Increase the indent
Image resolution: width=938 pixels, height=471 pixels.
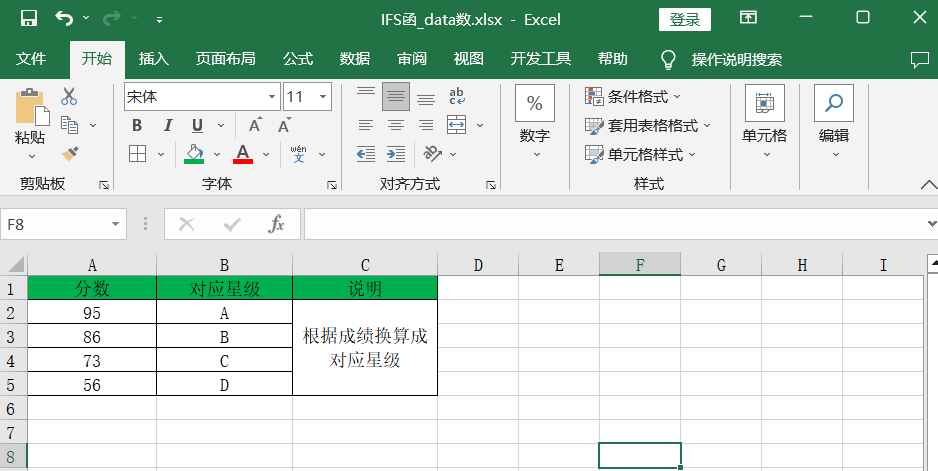(x=396, y=154)
